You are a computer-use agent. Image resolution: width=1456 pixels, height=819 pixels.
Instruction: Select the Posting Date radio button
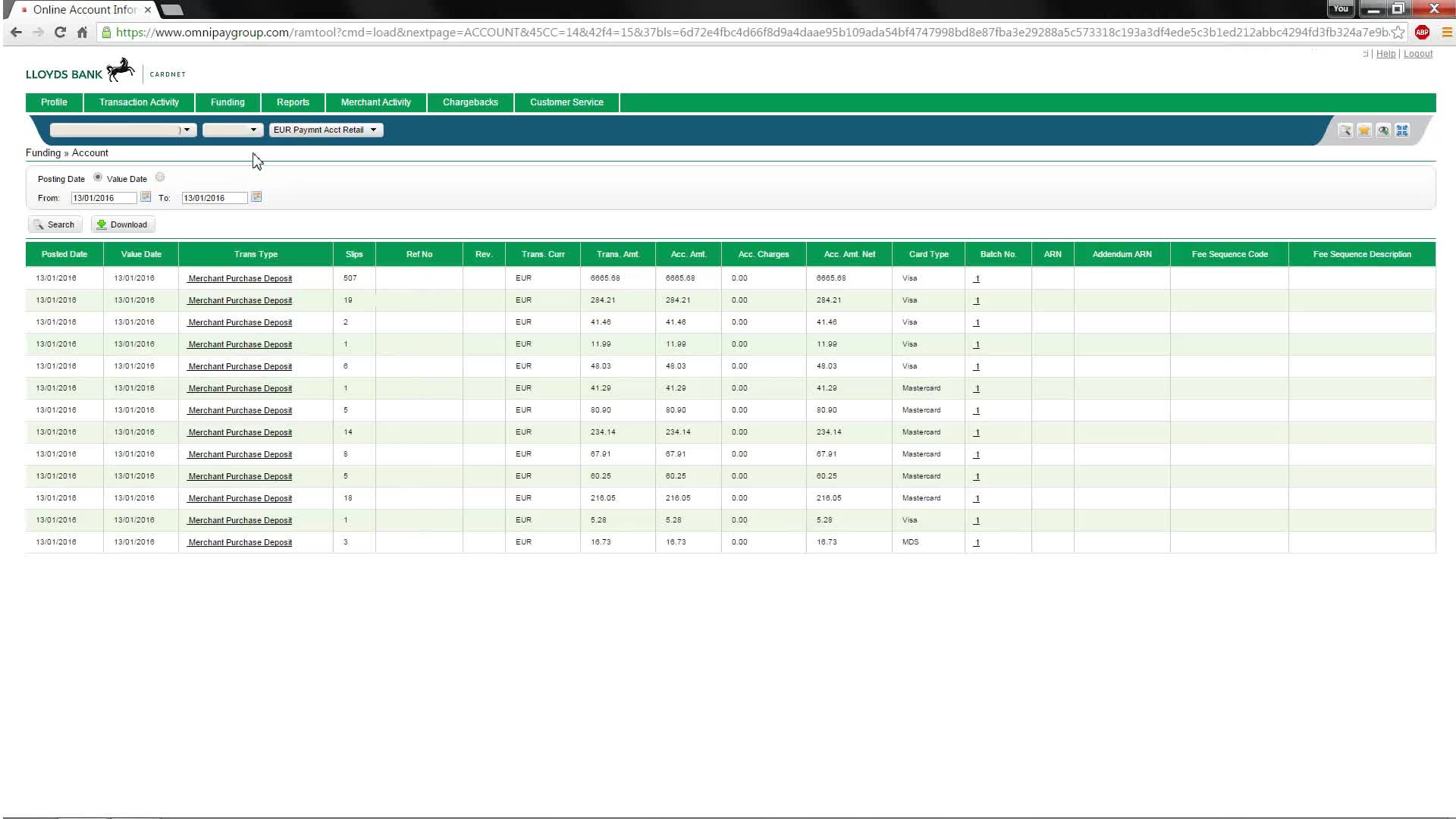(98, 177)
